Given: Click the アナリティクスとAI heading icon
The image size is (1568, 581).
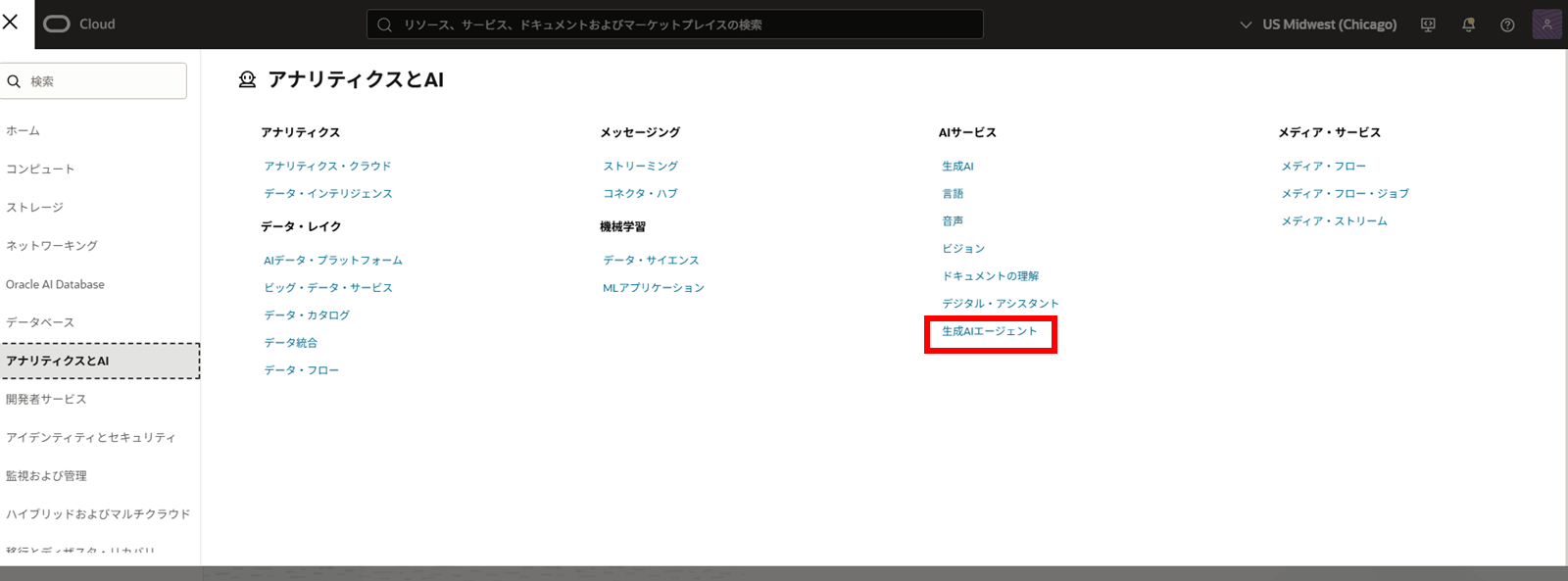Looking at the screenshot, I should [x=247, y=79].
